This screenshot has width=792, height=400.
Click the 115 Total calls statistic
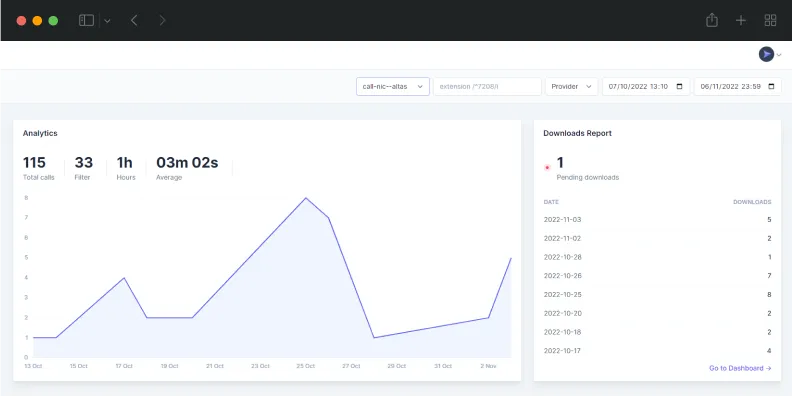[x=38, y=167]
